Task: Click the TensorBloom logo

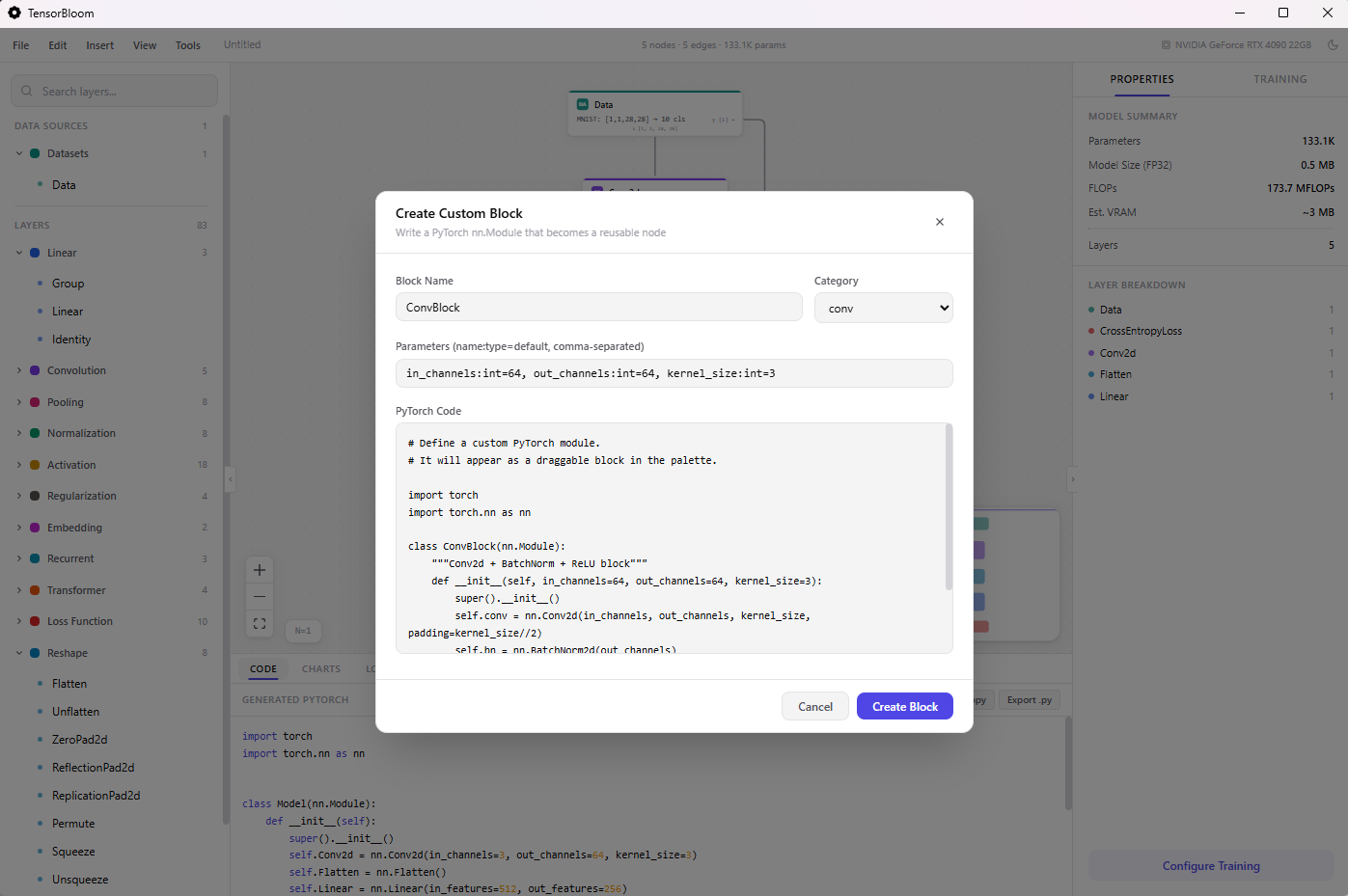Action: click(x=14, y=13)
